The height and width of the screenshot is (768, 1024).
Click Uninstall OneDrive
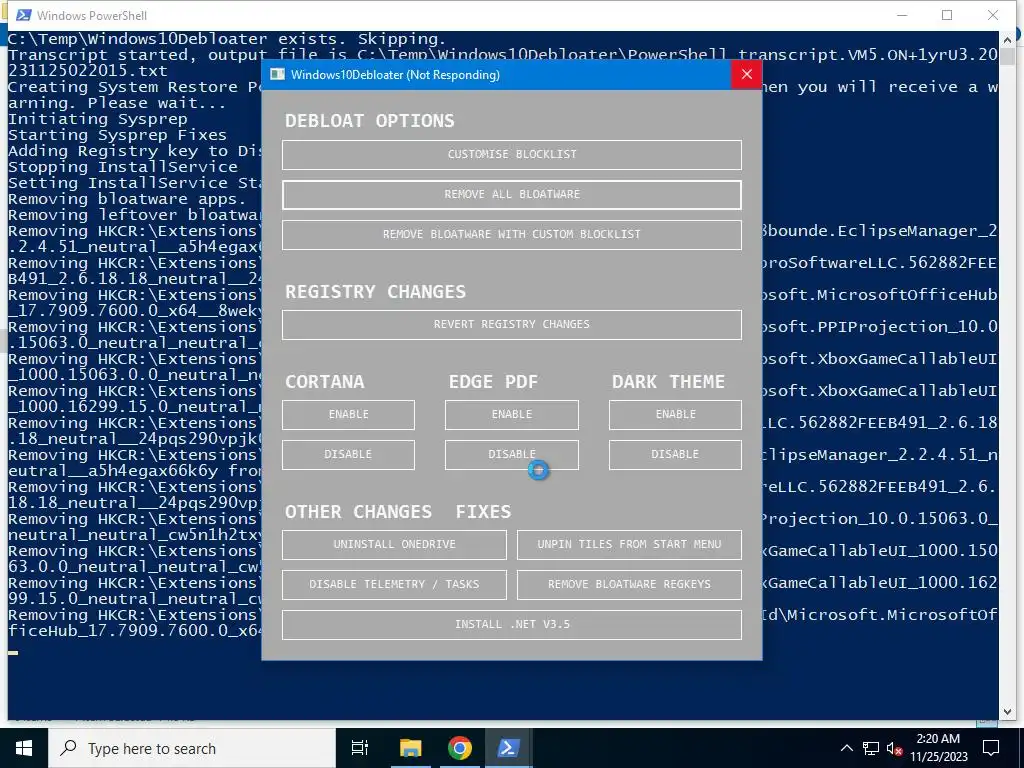[394, 545]
